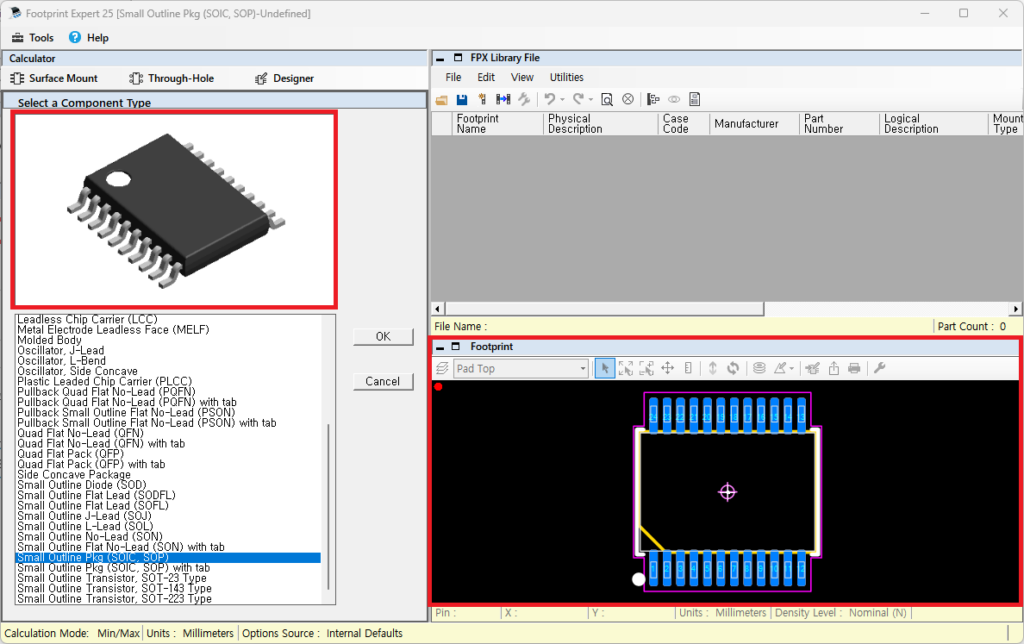Click the print icon in Footprint toolbar
This screenshot has height=644, width=1024.
point(854,369)
